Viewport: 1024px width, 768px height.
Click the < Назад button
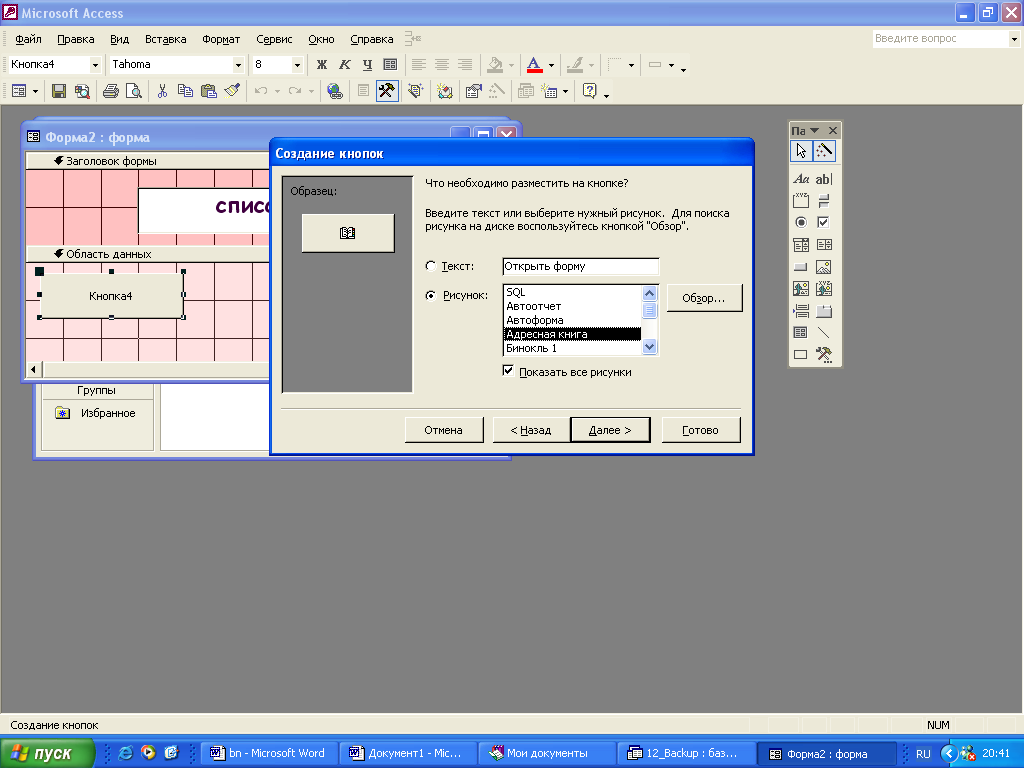point(531,430)
